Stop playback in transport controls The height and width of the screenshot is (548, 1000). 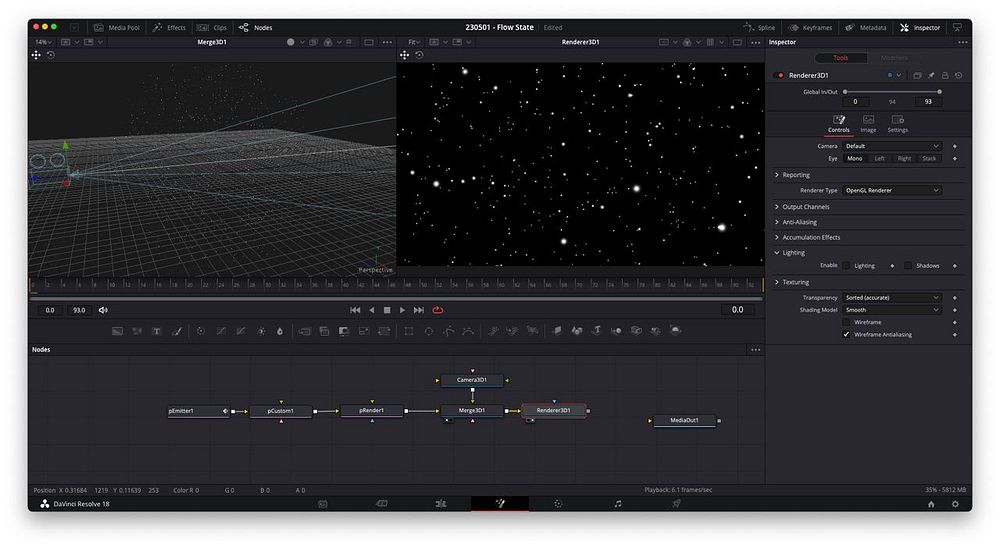point(387,310)
